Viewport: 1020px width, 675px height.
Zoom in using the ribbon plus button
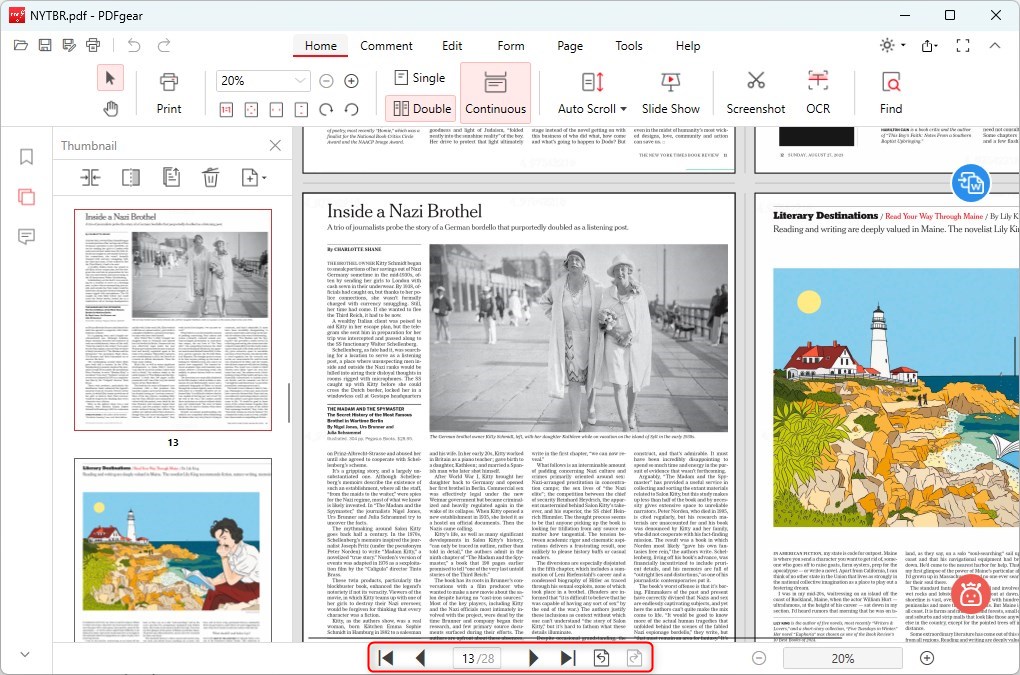tap(351, 81)
